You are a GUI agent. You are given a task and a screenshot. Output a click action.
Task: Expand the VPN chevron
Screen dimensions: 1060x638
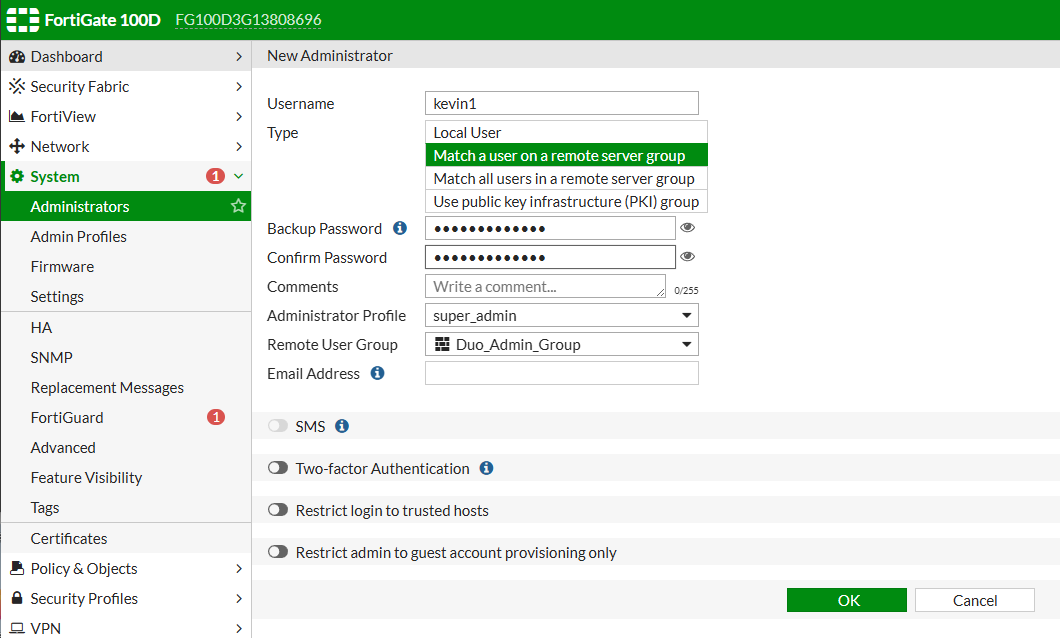[x=239, y=629]
